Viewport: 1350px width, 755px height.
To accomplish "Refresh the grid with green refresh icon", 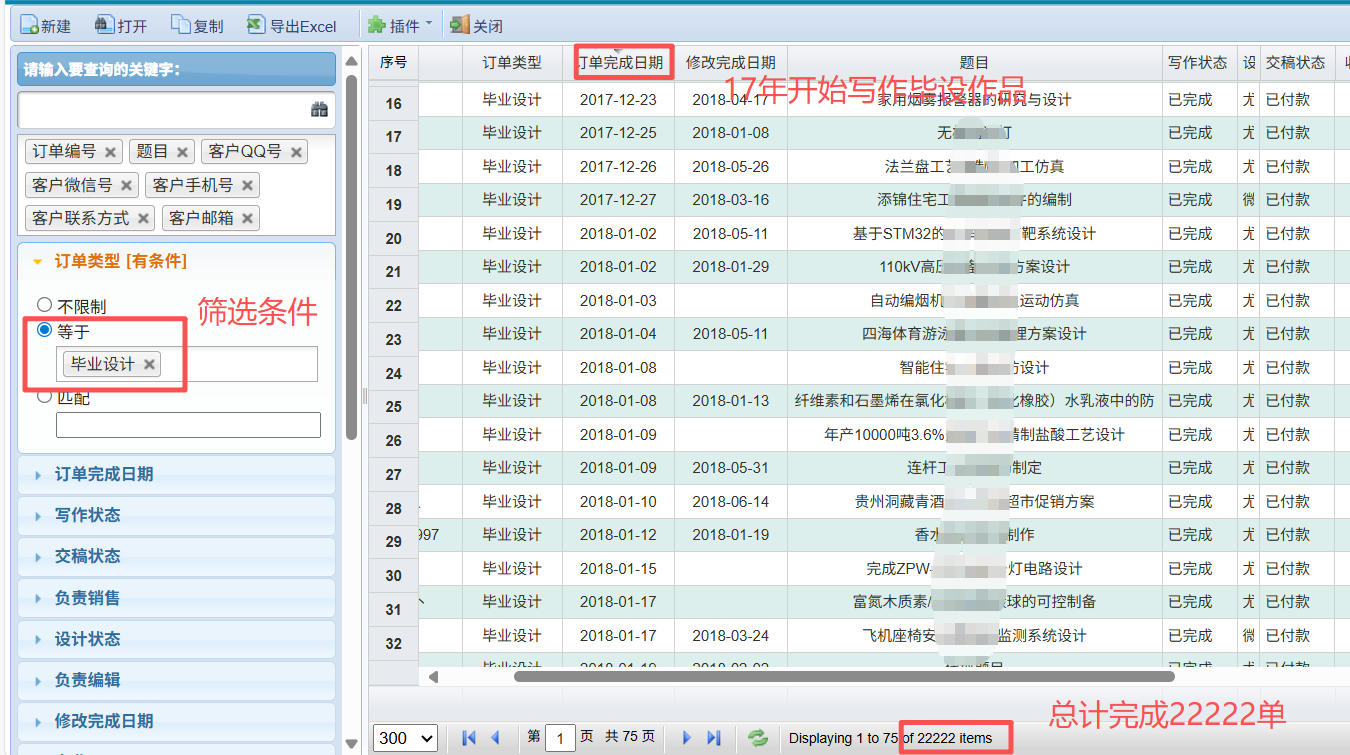I will [x=758, y=738].
